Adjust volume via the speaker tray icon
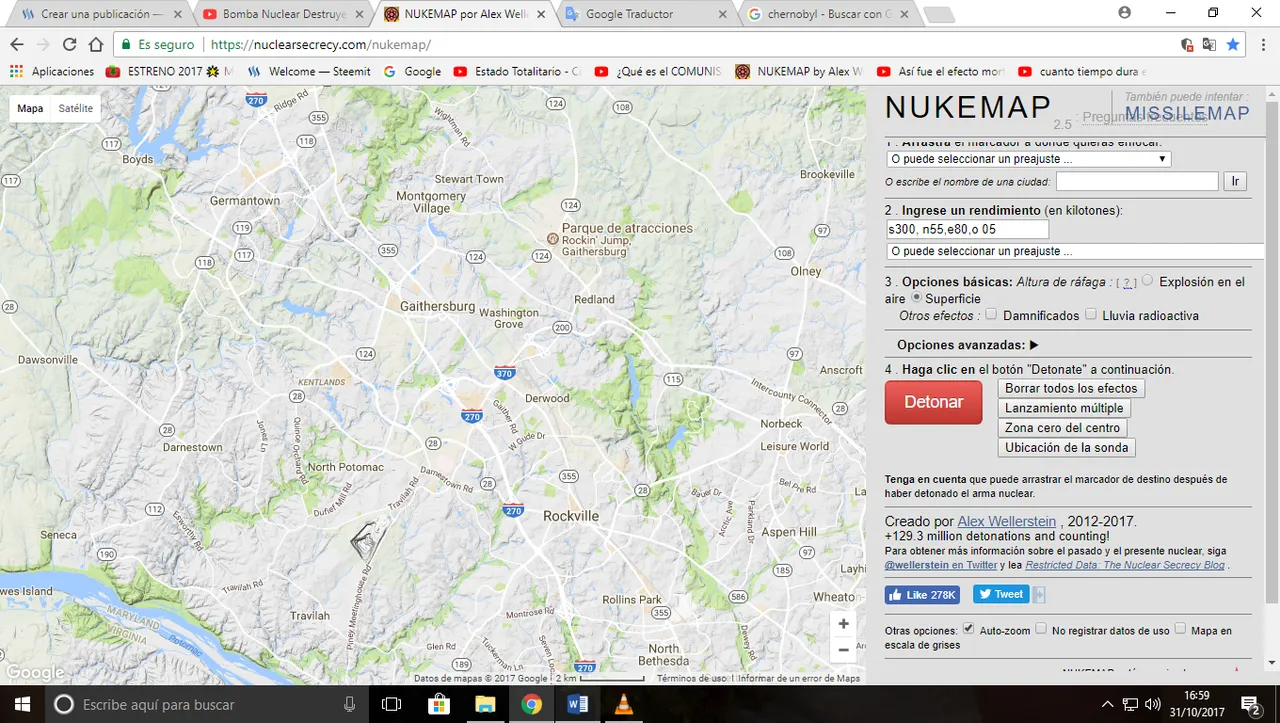Viewport: 1280px width, 723px height. tap(1153, 704)
